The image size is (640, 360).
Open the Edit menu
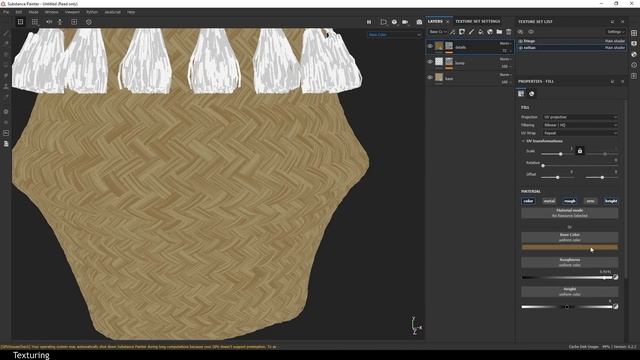[x=19, y=12]
